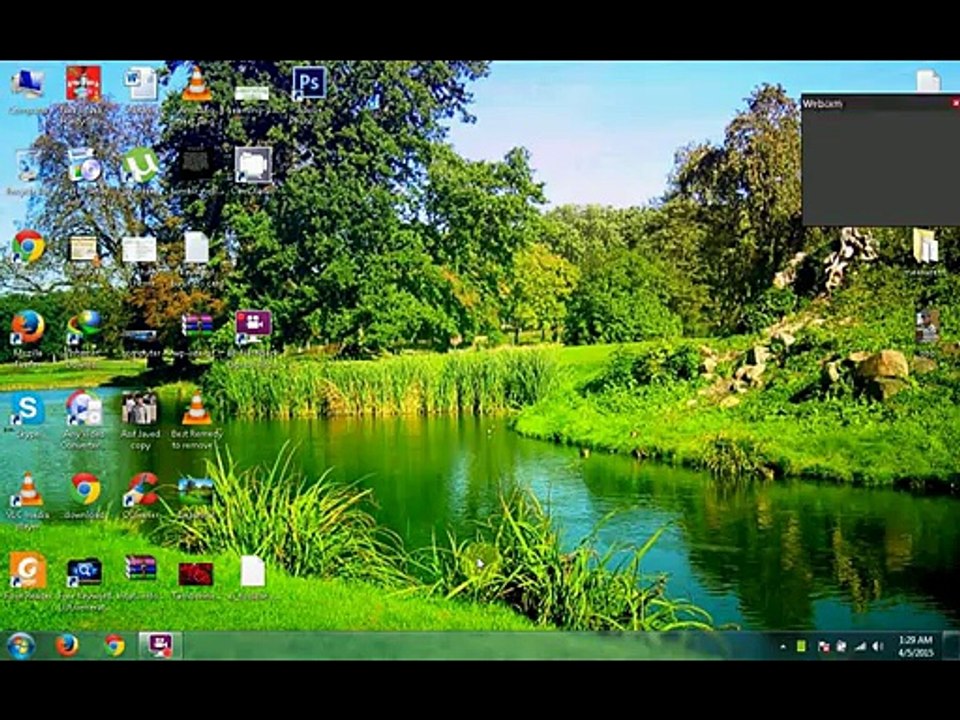Open the Computer desktop icon
Image resolution: width=960 pixels, height=720 pixels.
pyautogui.click(x=28, y=84)
